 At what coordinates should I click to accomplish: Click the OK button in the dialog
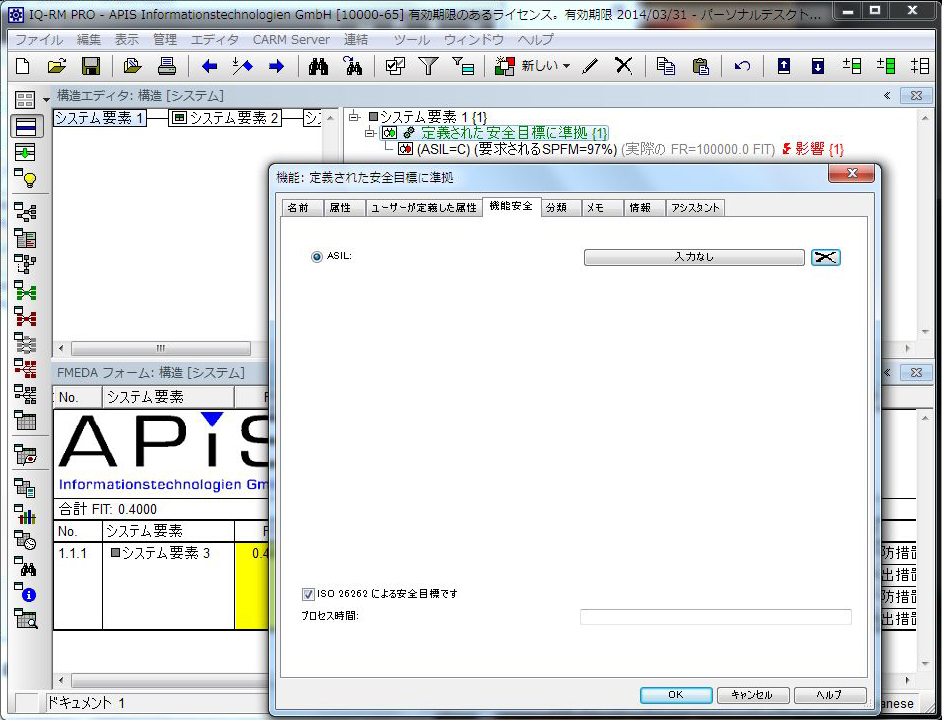pyautogui.click(x=676, y=695)
